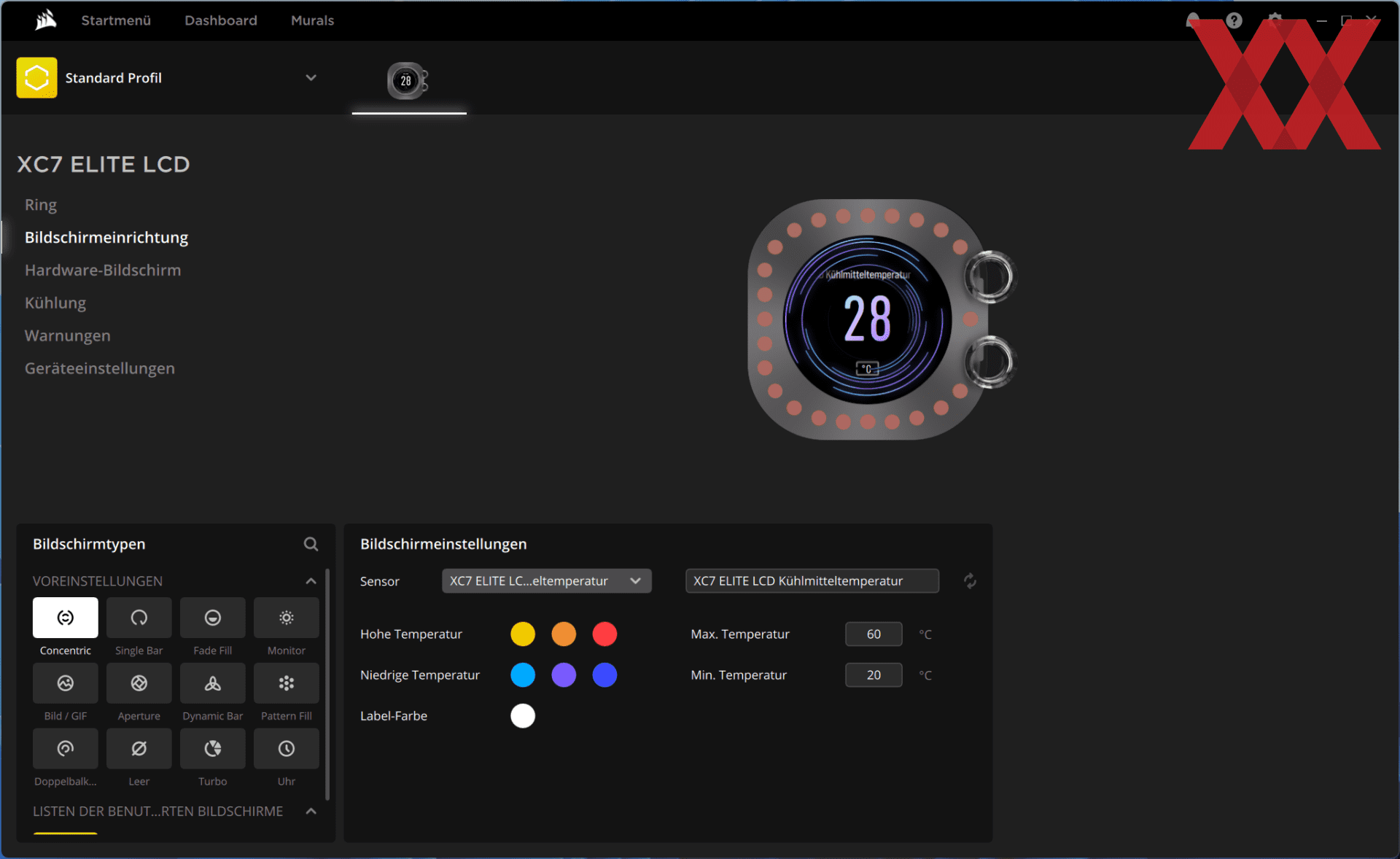The height and width of the screenshot is (859, 1400).
Task: Select the Bild / GIF screen type
Action: (65, 683)
